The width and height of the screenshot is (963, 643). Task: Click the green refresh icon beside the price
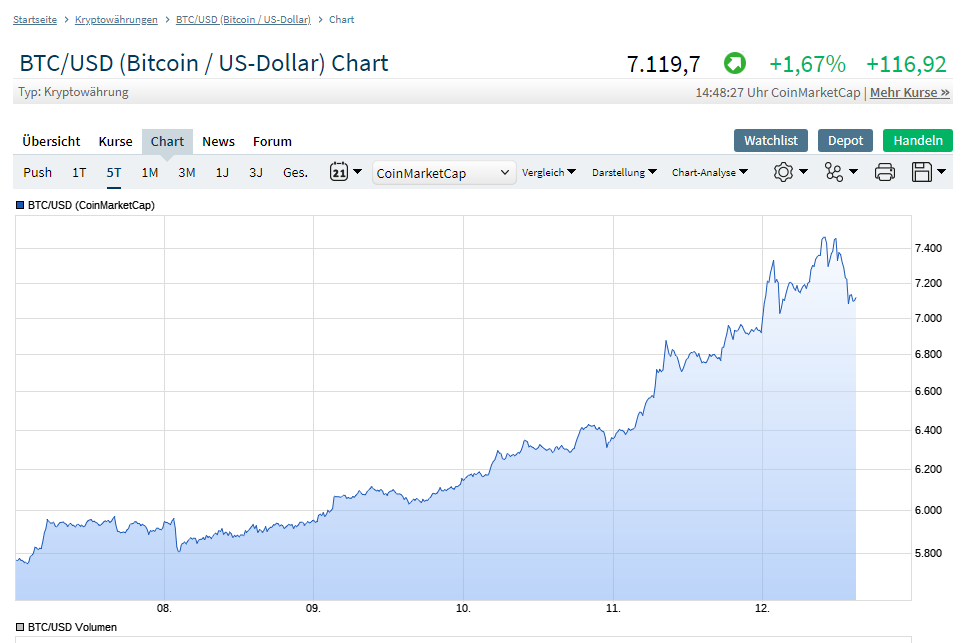734,63
